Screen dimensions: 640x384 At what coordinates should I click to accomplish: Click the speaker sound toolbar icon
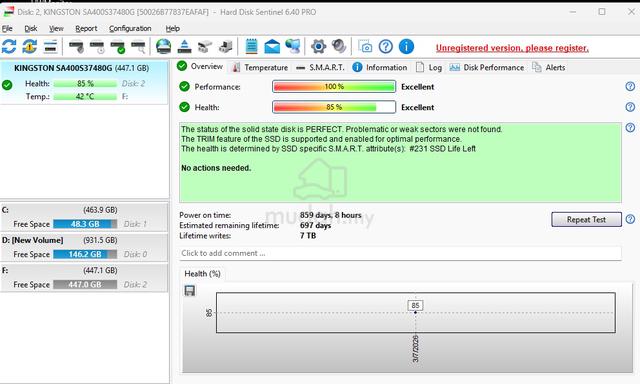(339, 47)
